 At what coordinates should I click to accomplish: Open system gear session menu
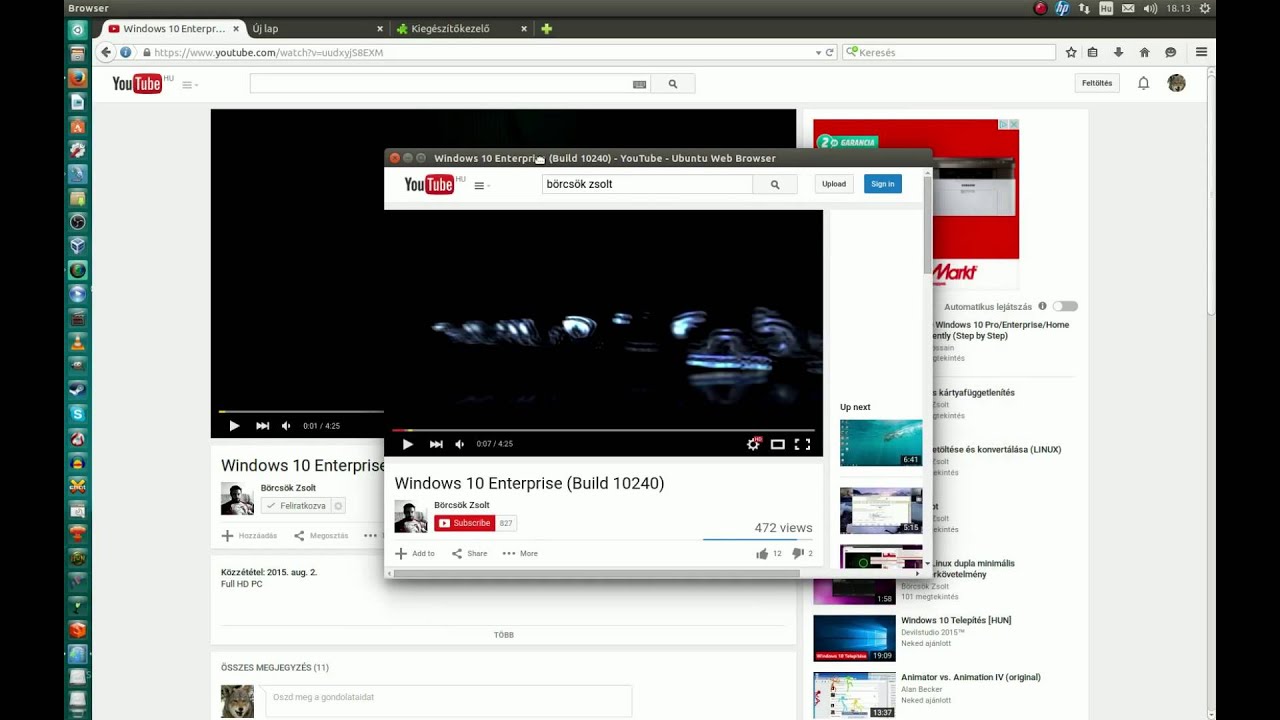pos(1204,8)
